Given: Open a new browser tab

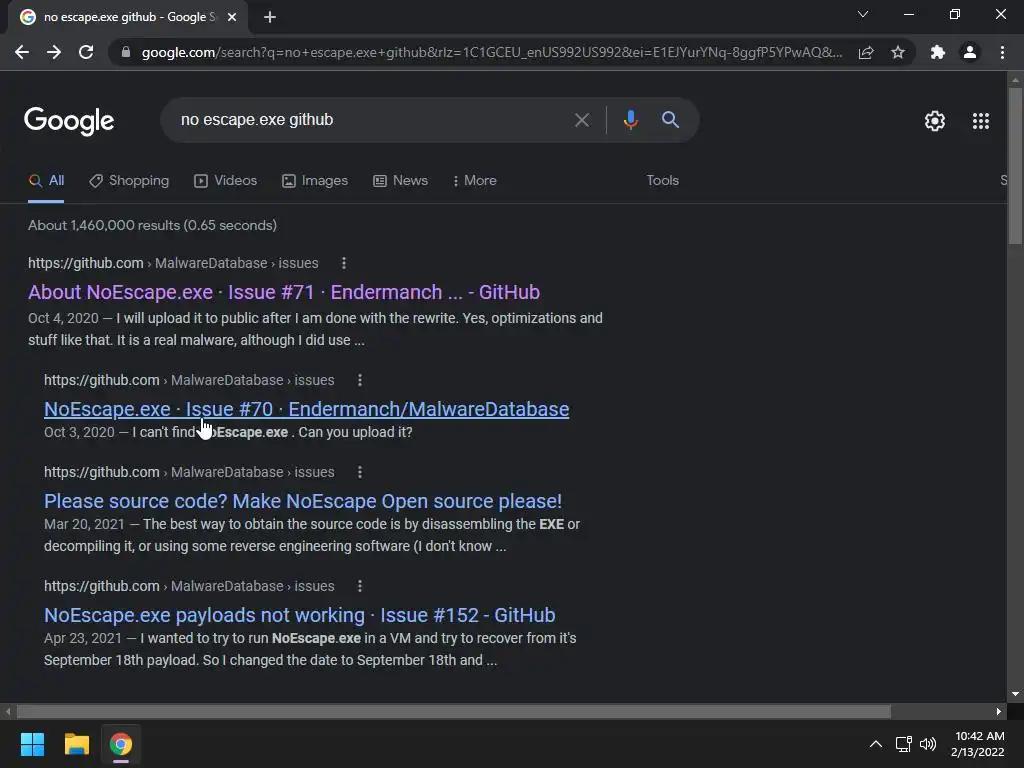Looking at the screenshot, I should (270, 17).
